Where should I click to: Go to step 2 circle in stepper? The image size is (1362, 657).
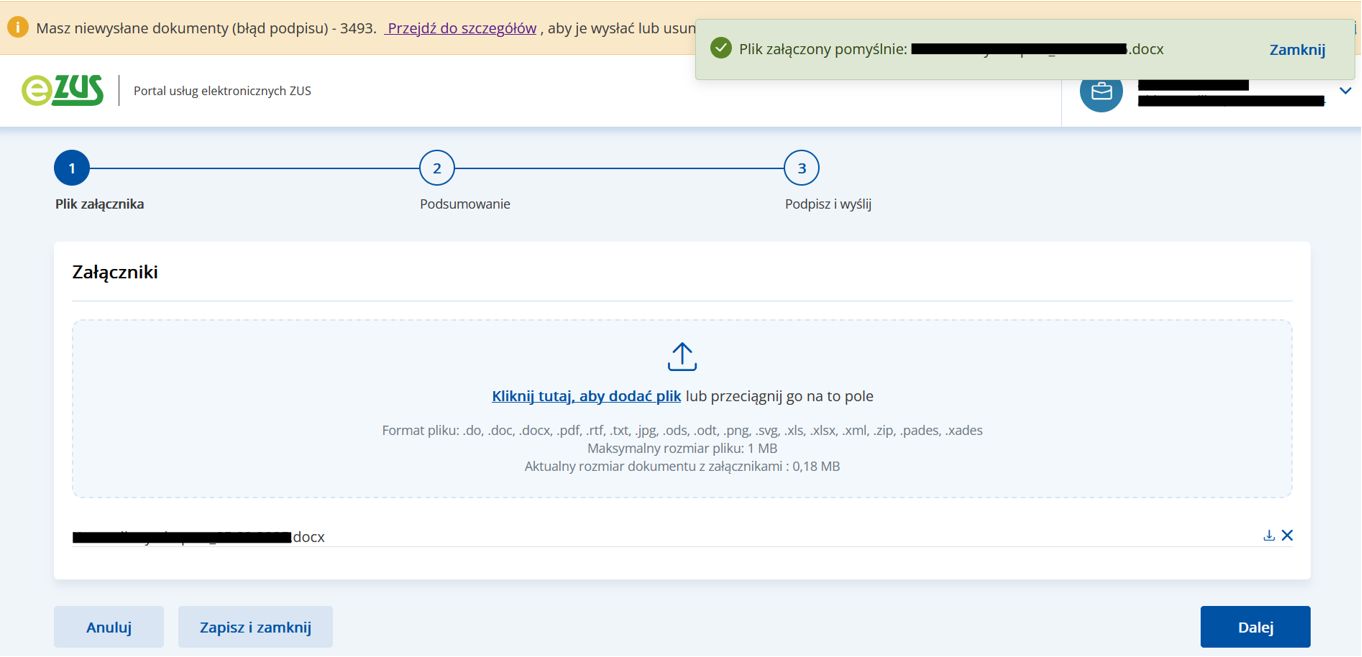[437, 168]
